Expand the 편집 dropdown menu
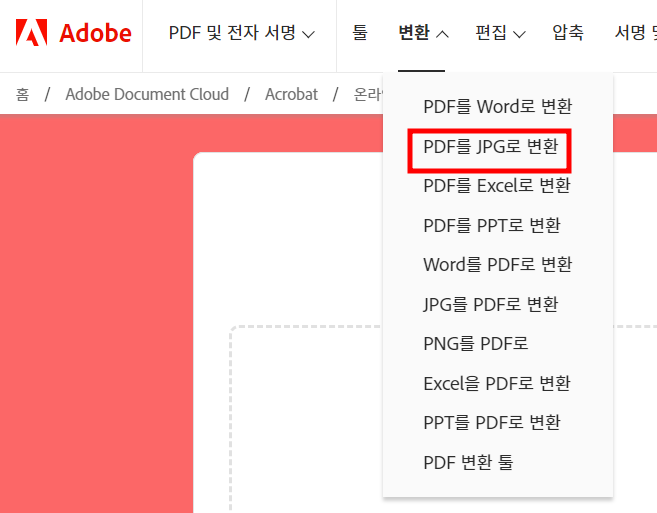This screenshot has width=657, height=513. (501, 33)
